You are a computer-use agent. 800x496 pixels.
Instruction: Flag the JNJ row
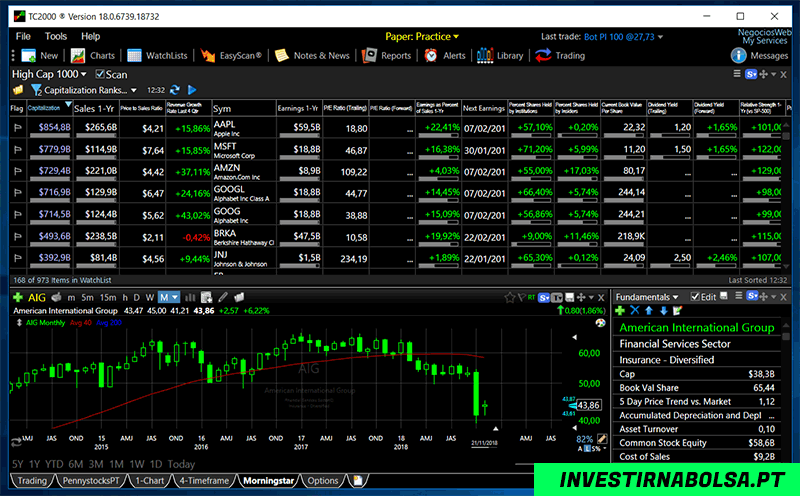[x=18, y=258]
